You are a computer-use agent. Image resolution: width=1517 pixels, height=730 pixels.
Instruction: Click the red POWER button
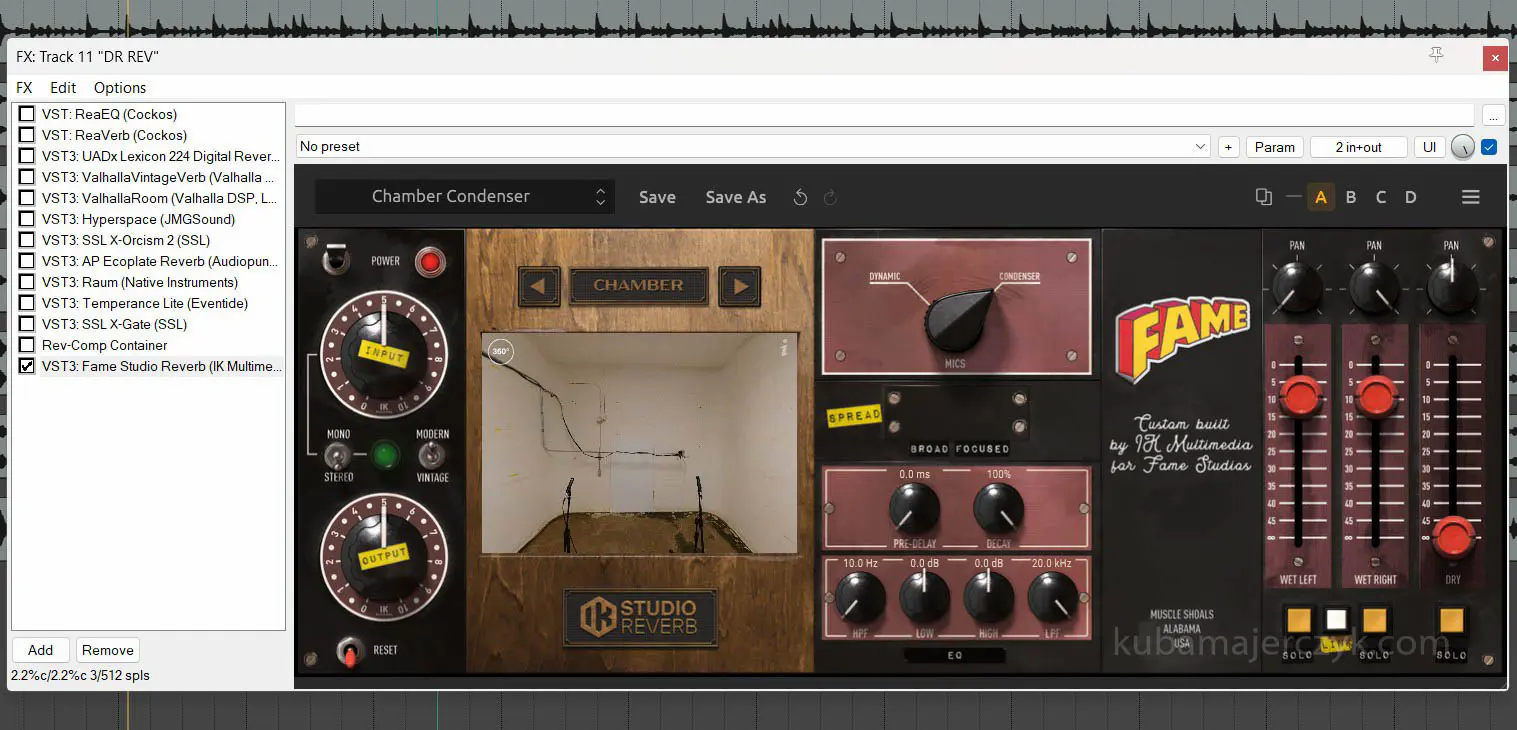pos(430,262)
